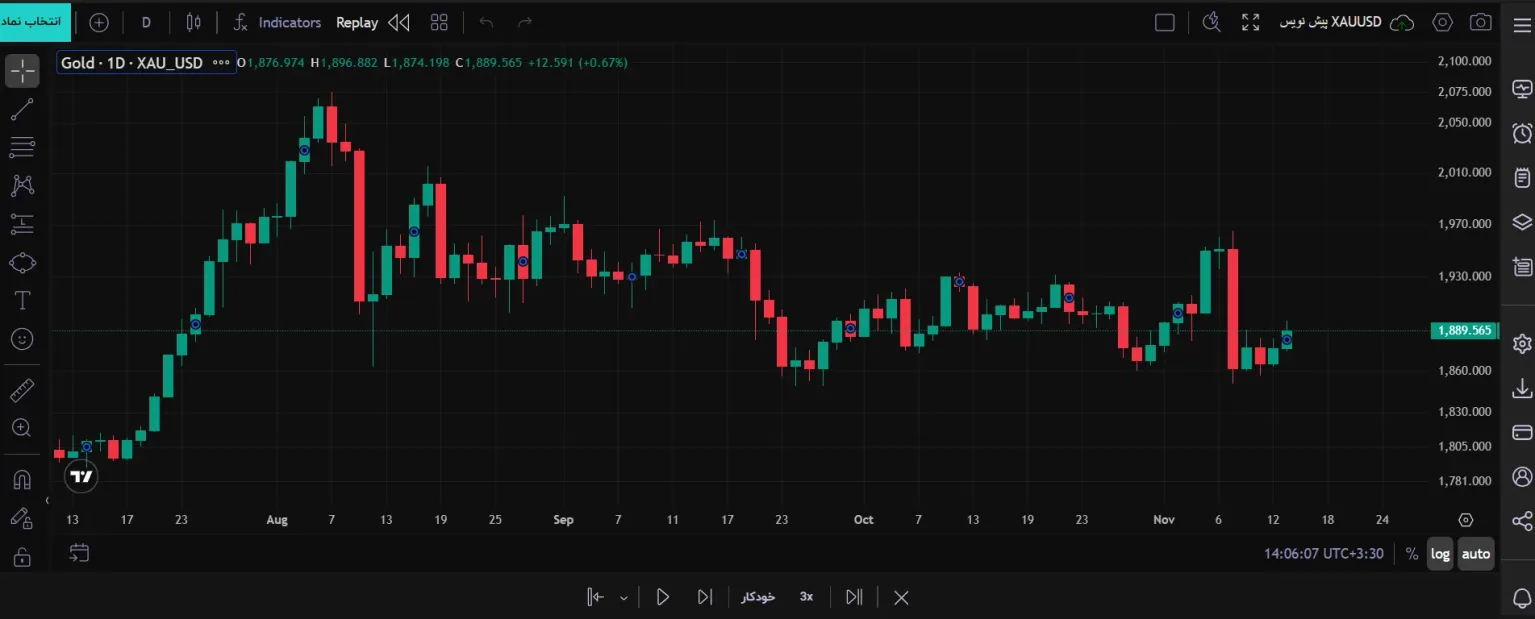Click the cloud save icon beside XAUUSD
This screenshot has width=1535, height=619.
point(1403,22)
